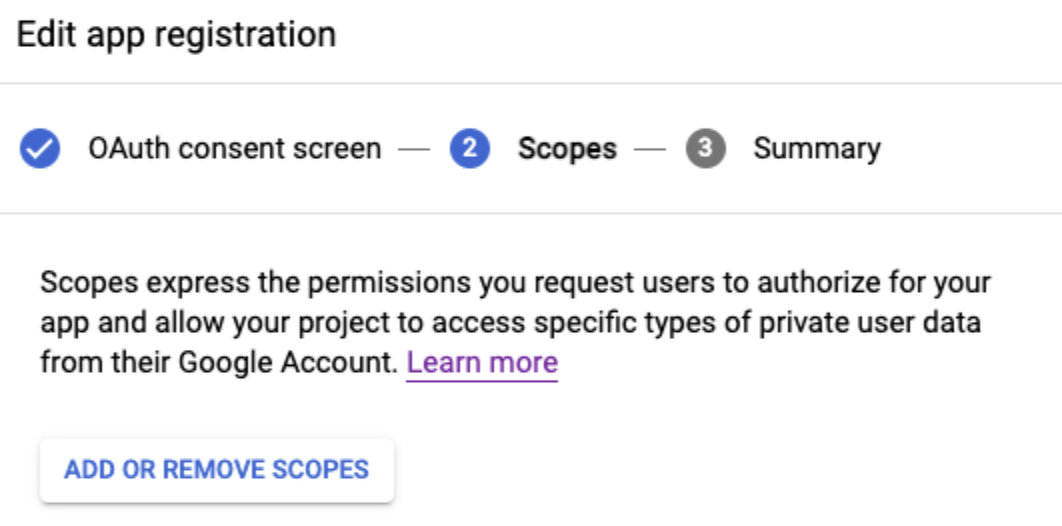Click connector line between Scopes and Summary
1062x526 pixels.
(x=650, y=149)
